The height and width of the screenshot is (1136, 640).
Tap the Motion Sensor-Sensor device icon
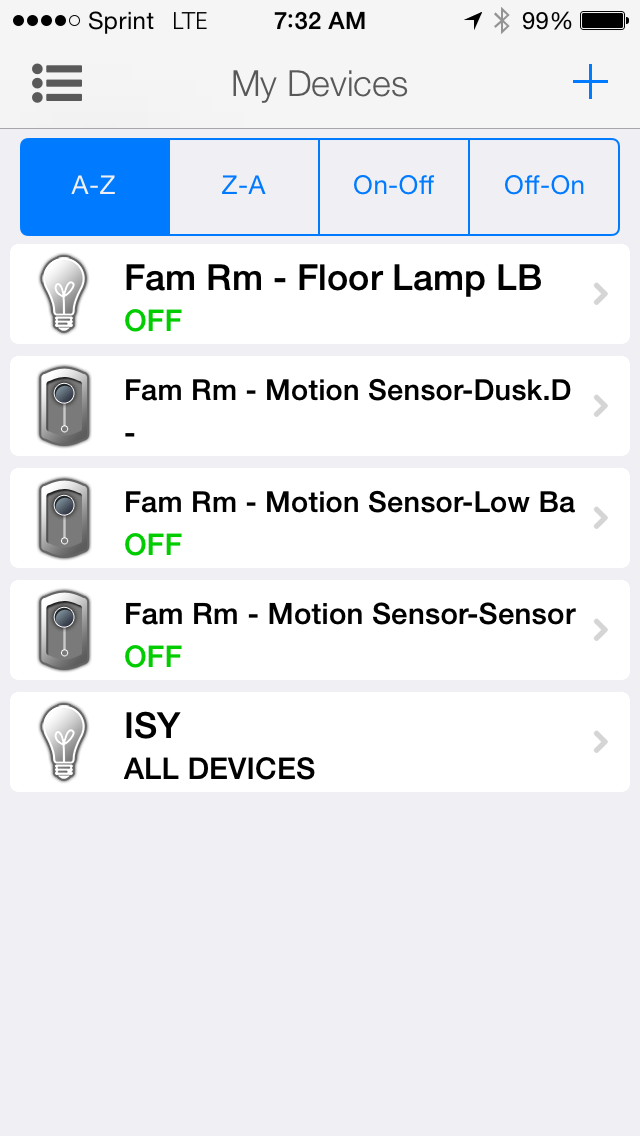point(63,629)
